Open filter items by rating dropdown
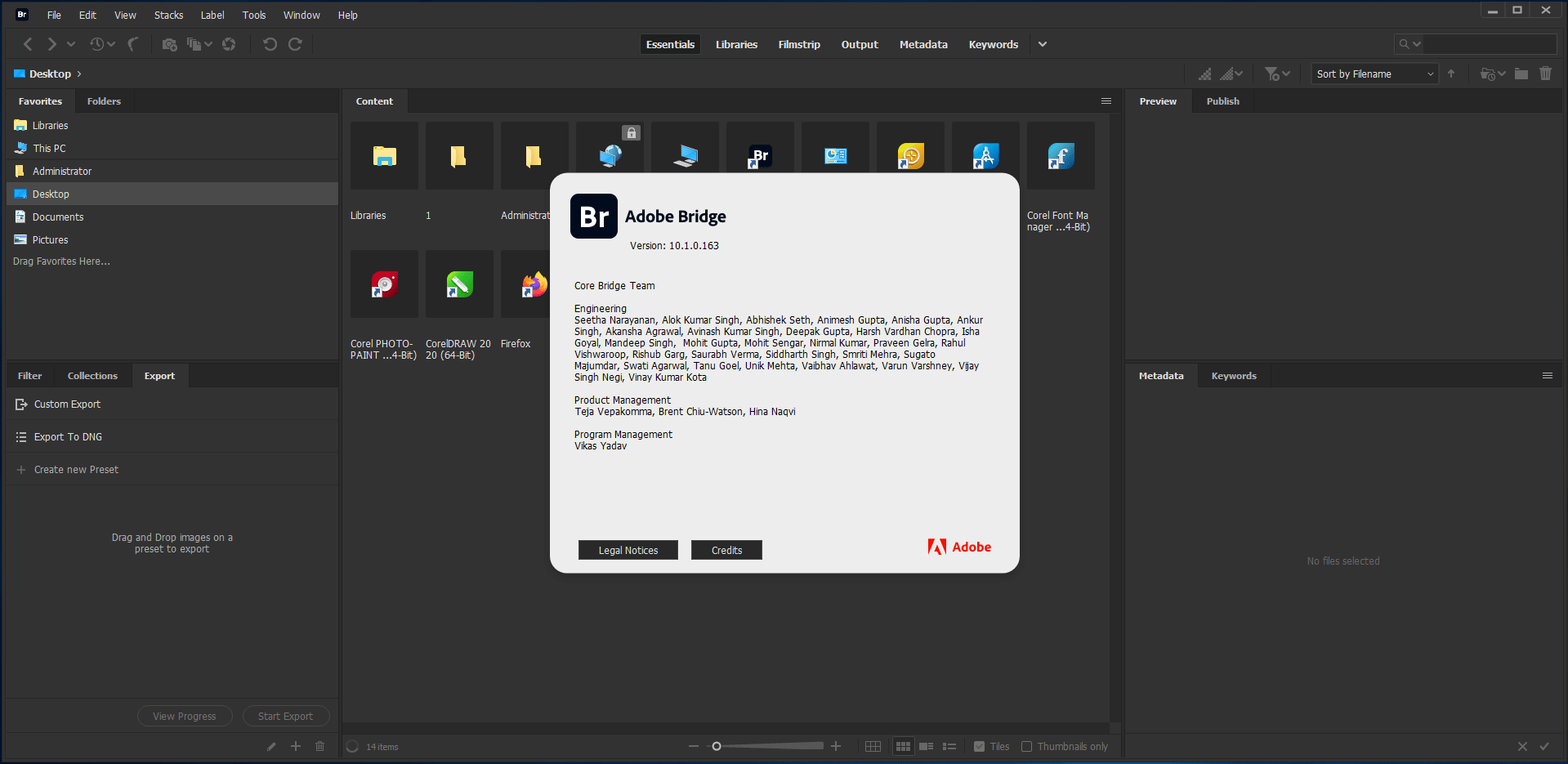This screenshot has height=764, width=1568. click(x=1278, y=74)
